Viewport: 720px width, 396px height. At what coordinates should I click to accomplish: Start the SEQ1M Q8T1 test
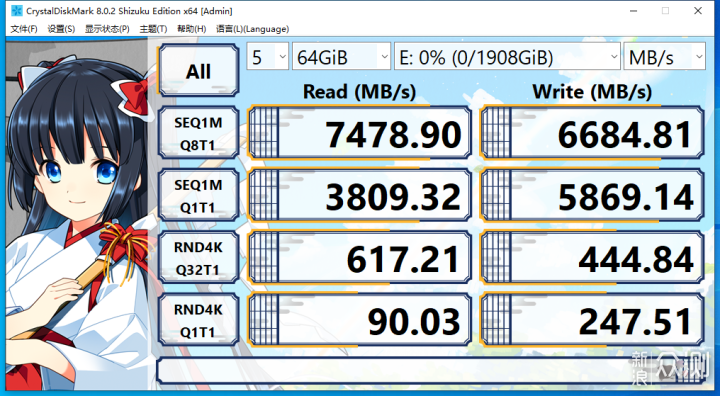coord(198,133)
